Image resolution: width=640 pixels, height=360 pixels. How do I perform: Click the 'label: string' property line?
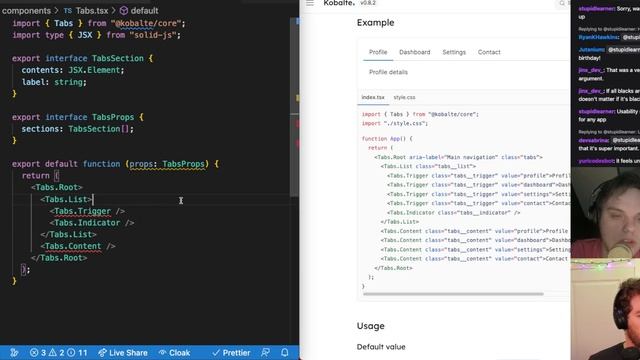(54, 82)
